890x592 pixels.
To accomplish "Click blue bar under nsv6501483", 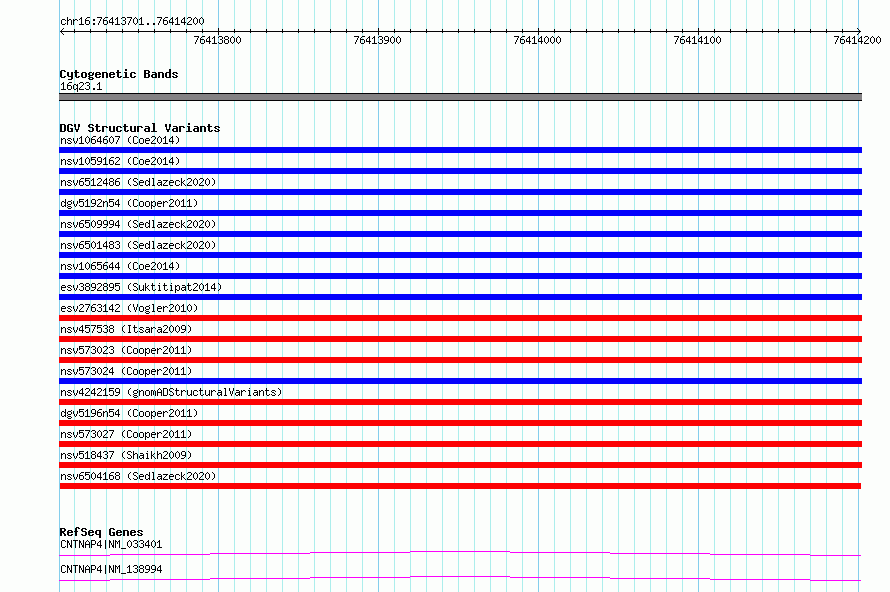I will [x=460, y=255].
